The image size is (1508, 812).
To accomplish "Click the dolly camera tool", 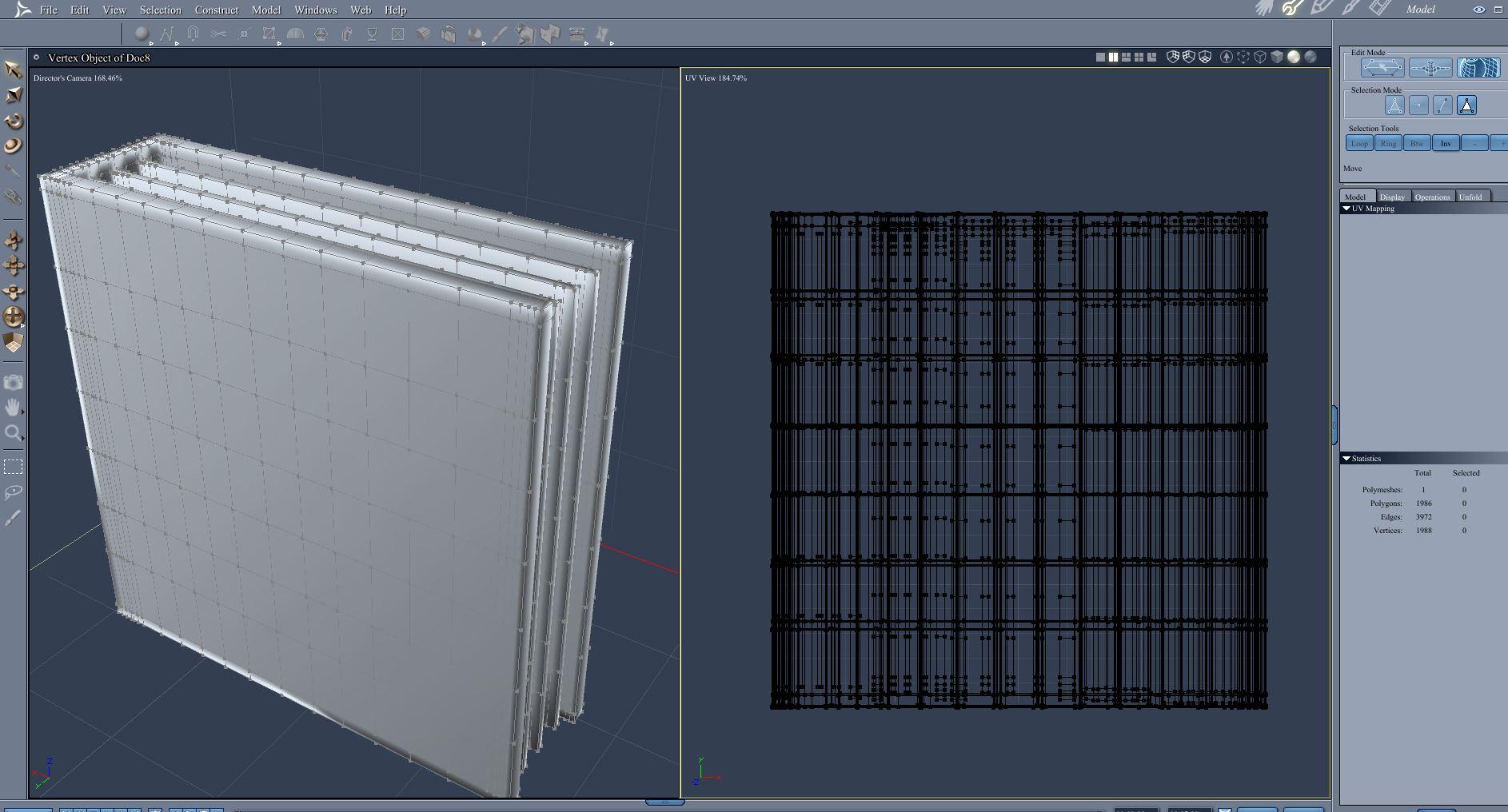I will 13,240.
